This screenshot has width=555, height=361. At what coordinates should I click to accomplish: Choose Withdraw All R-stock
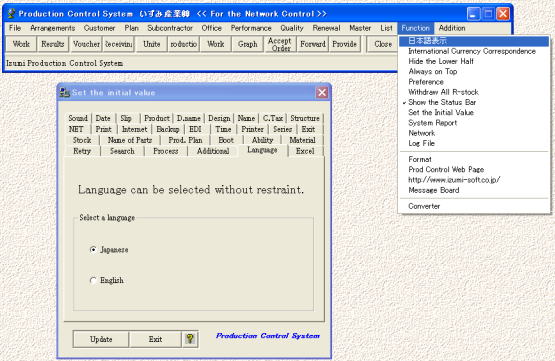[x=474, y=92]
